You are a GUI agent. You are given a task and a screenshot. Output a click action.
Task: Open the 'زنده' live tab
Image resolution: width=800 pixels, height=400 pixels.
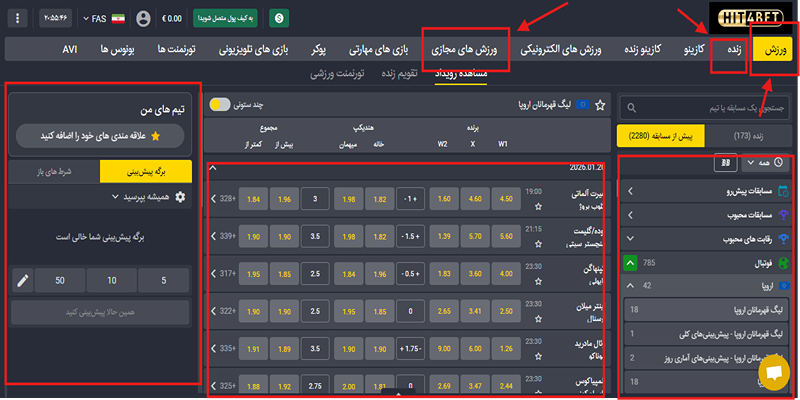tap(737, 49)
